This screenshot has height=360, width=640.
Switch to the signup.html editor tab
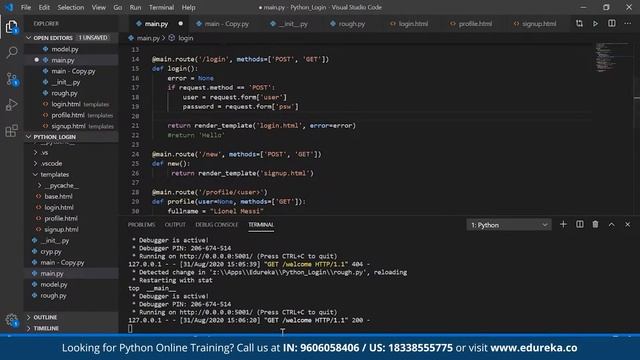click(x=535, y=24)
